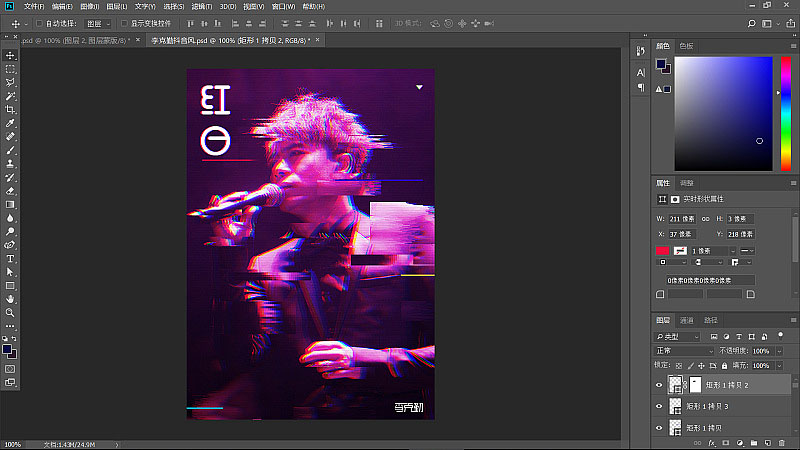Change screen mode from toolbox bottom
Viewport: 800px width, 450px height.
click(x=10, y=382)
